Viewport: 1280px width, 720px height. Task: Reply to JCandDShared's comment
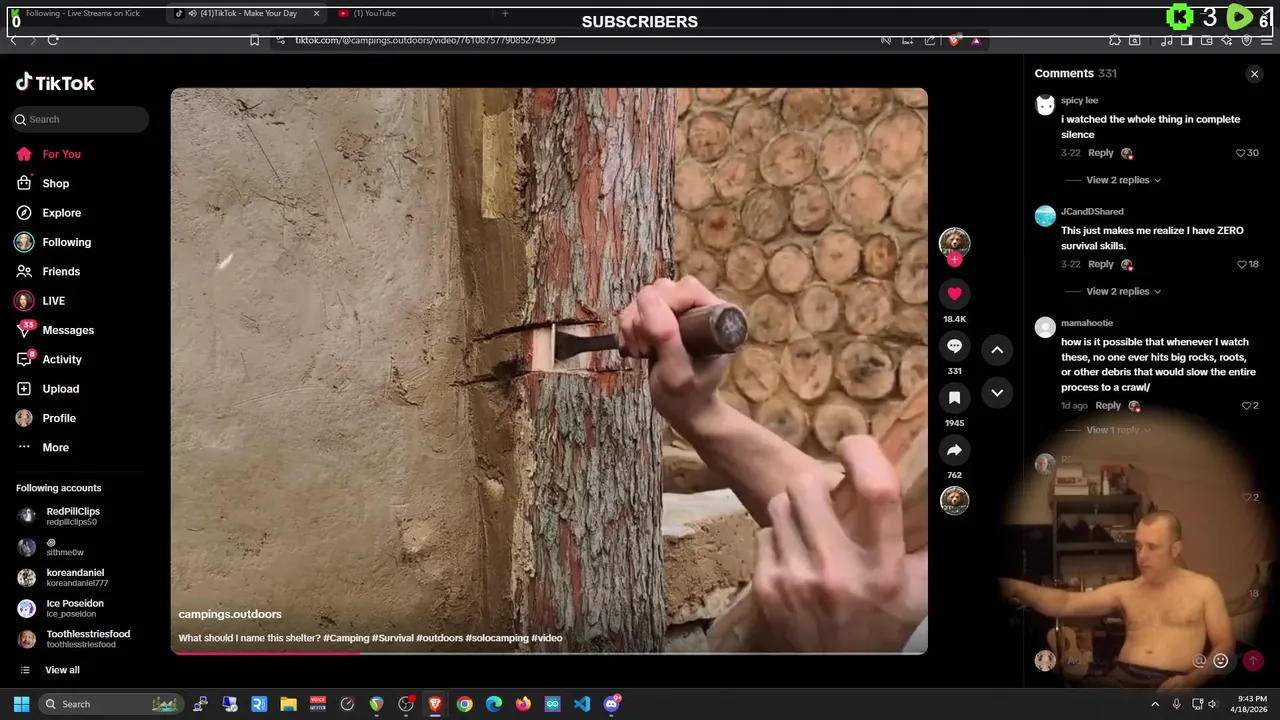click(1100, 264)
